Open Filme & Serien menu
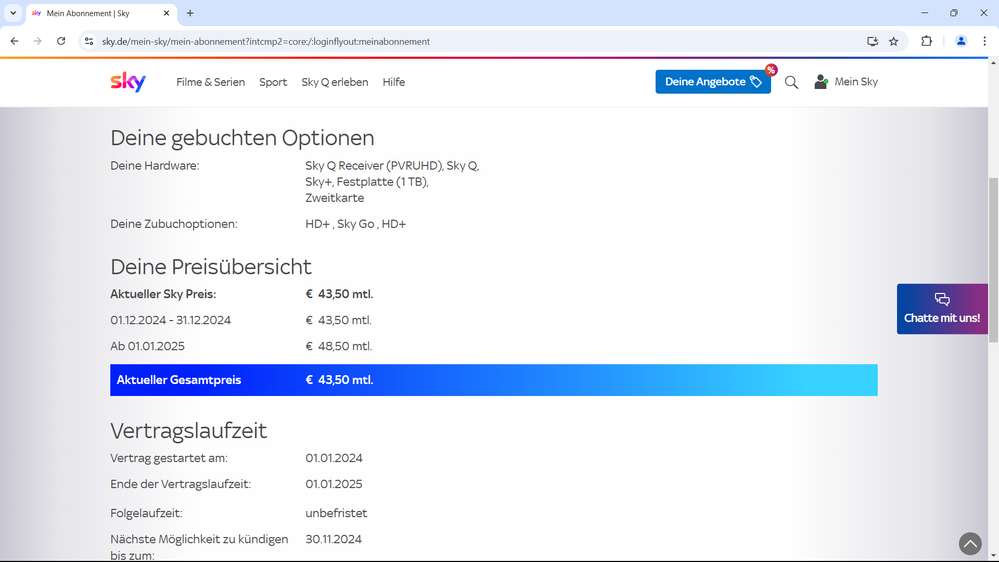Image resolution: width=999 pixels, height=562 pixels. pyautogui.click(x=210, y=82)
